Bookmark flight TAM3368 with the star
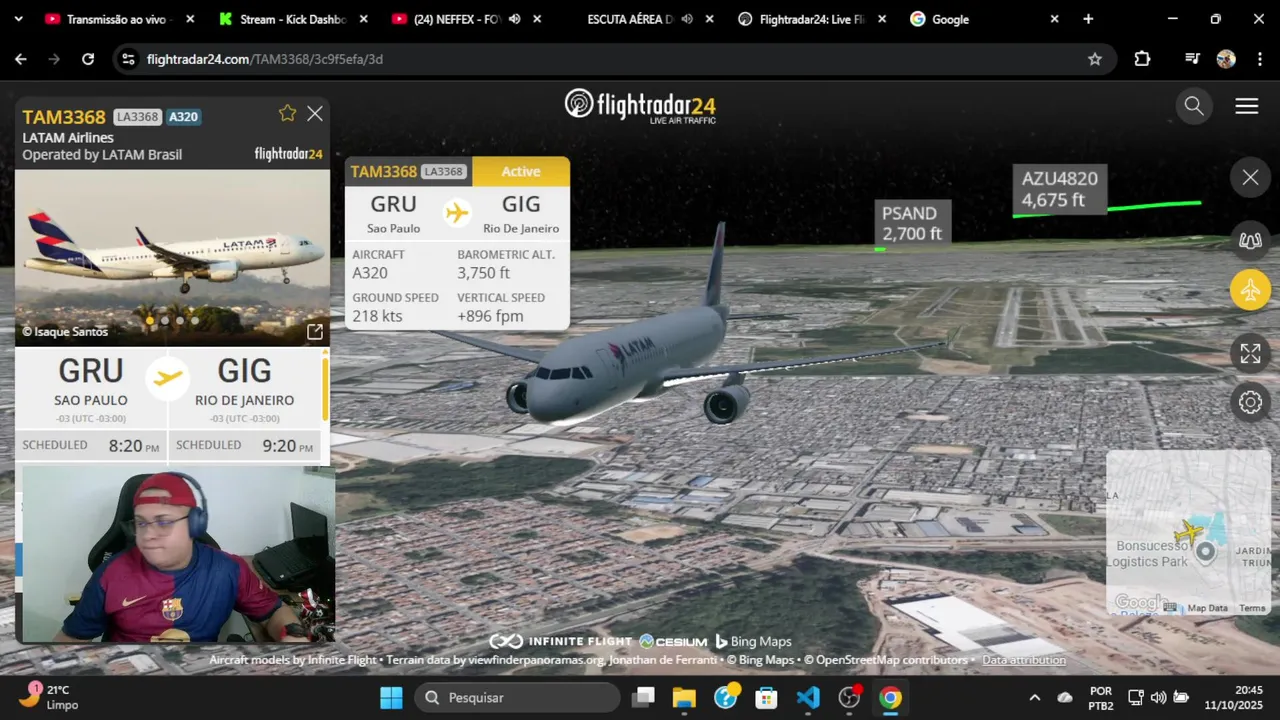Image resolution: width=1280 pixels, height=720 pixels. point(287,113)
